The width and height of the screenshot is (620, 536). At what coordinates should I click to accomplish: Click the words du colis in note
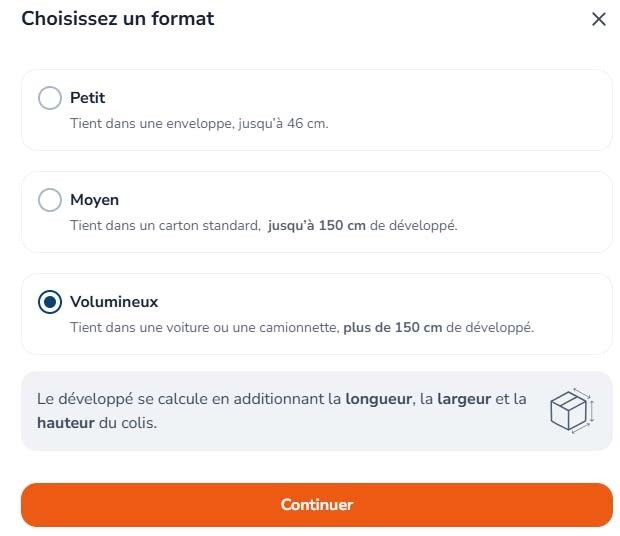click(128, 423)
